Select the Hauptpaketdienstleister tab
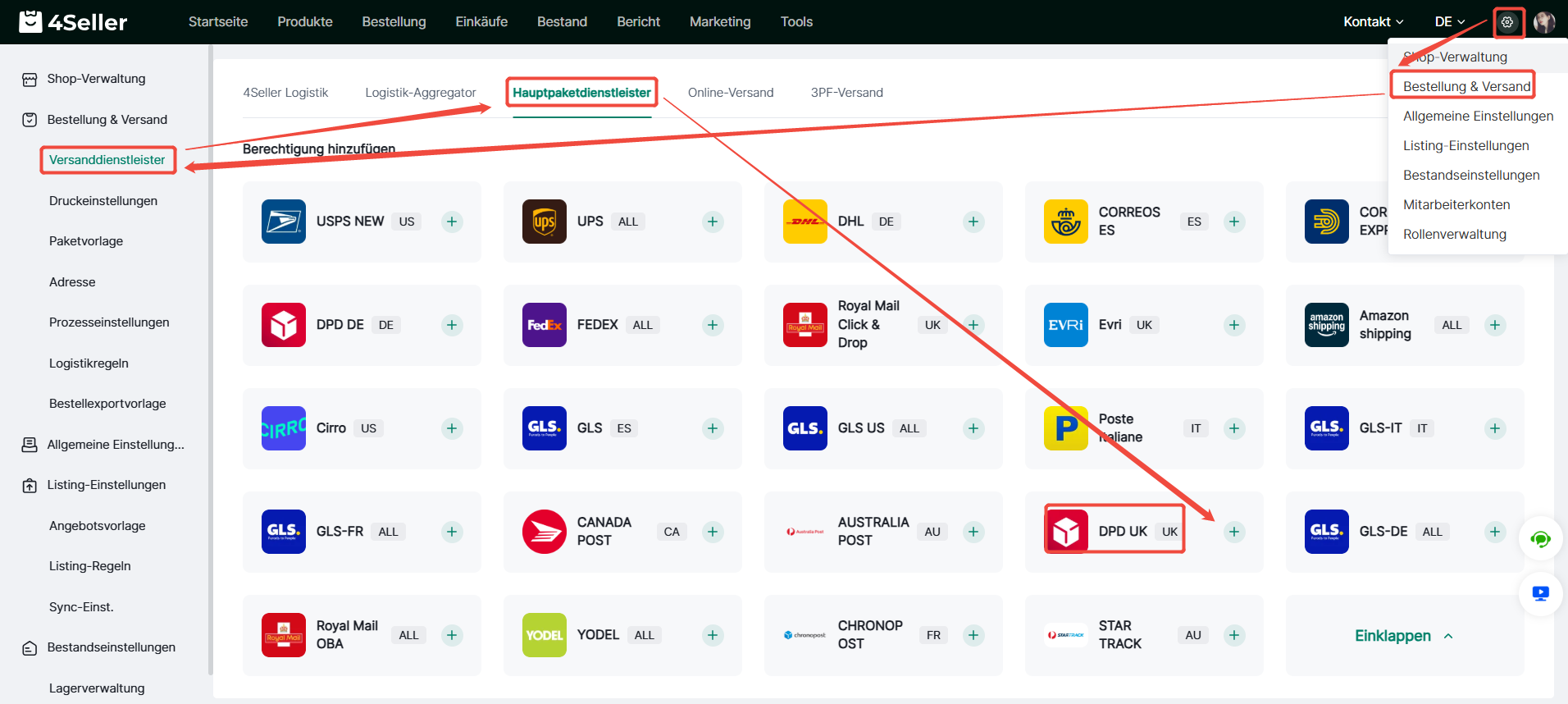This screenshot has width=1568, height=704. (581, 93)
